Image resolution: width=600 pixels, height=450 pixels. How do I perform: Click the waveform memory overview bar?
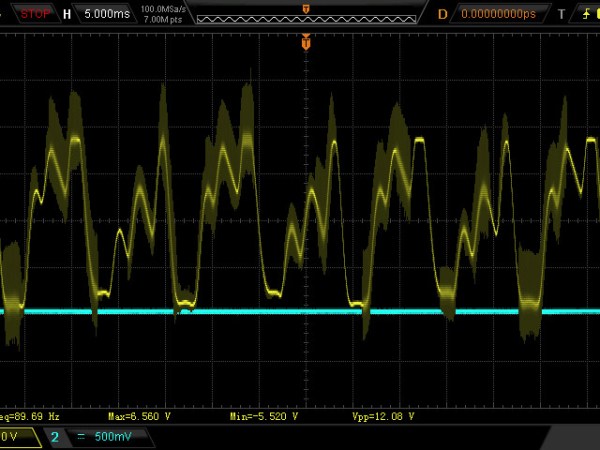306,19
